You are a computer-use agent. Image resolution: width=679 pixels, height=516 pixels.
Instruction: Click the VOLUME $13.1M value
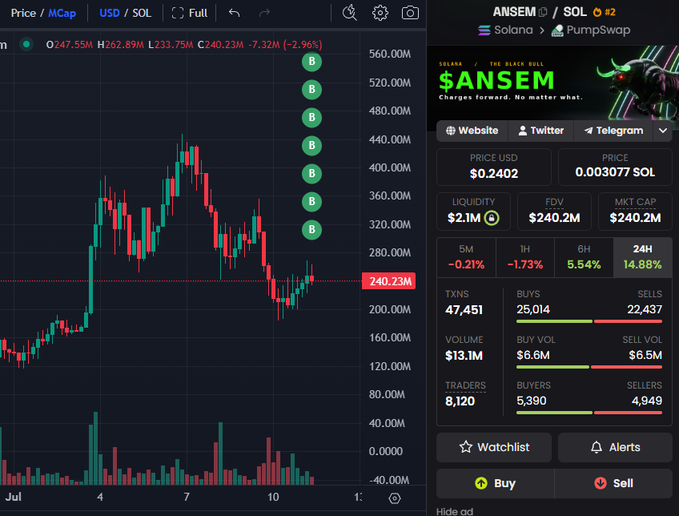(x=464, y=356)
